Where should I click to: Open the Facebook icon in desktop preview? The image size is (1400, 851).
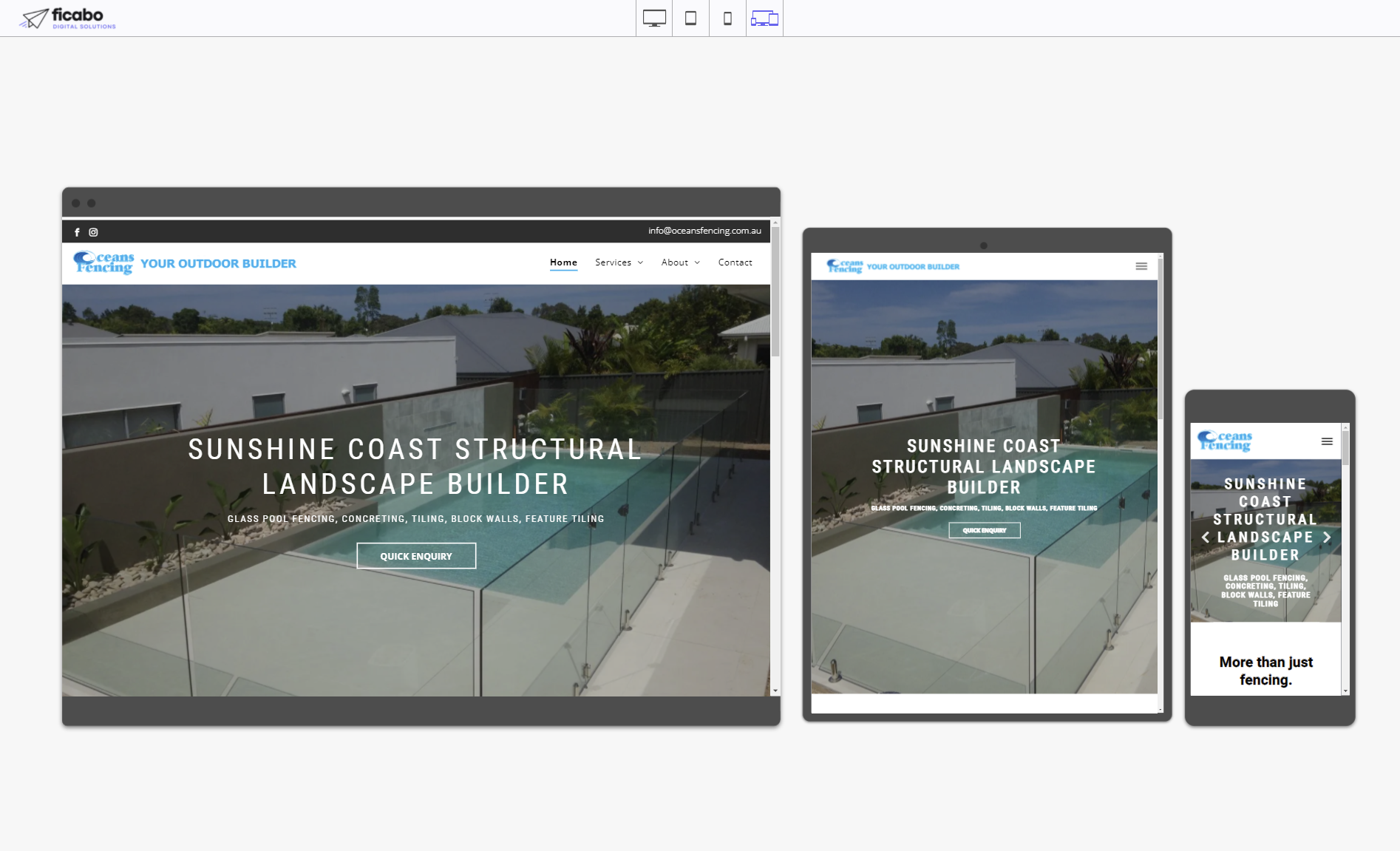pyautogui.click(x=77, y=232)
